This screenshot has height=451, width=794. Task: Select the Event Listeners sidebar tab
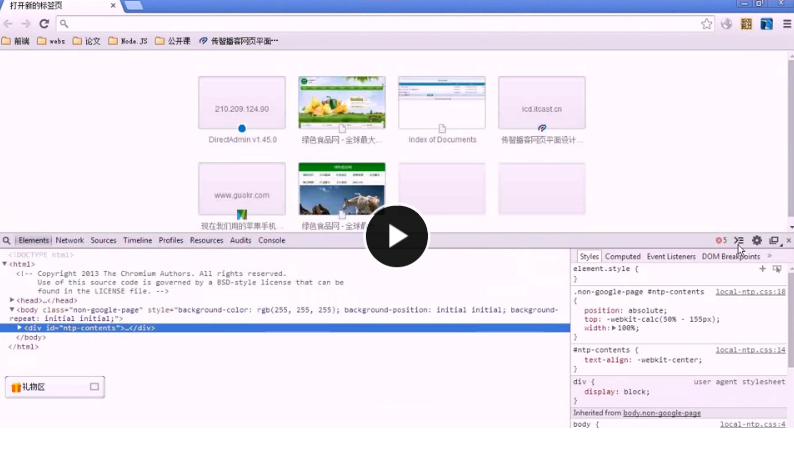click(x=671, y=257)
